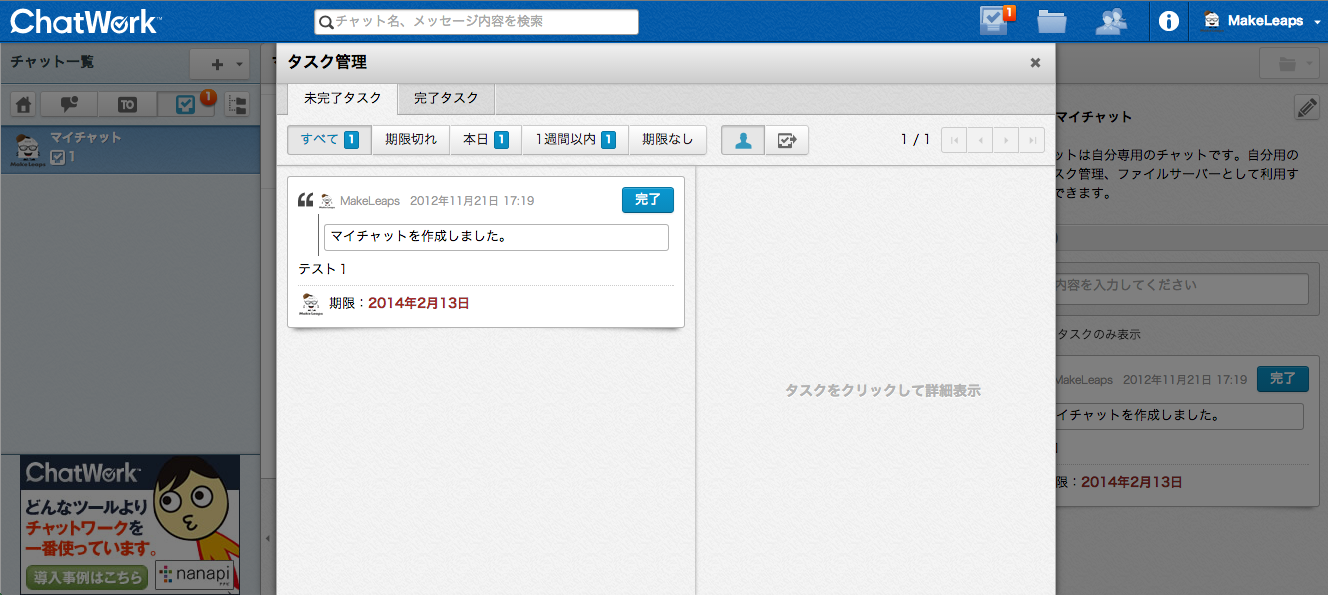Open the information icon in header
Screen dimensions: 1328x595
(1168, 21)
